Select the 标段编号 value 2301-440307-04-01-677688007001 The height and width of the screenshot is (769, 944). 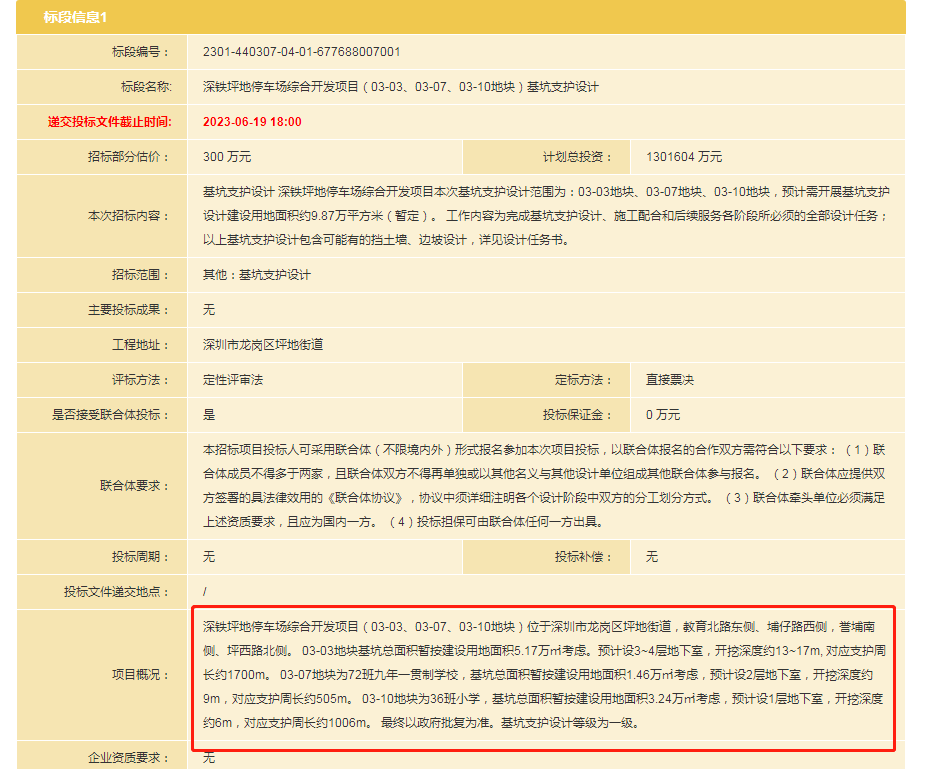pyautogui.click(x=301, y=52)
